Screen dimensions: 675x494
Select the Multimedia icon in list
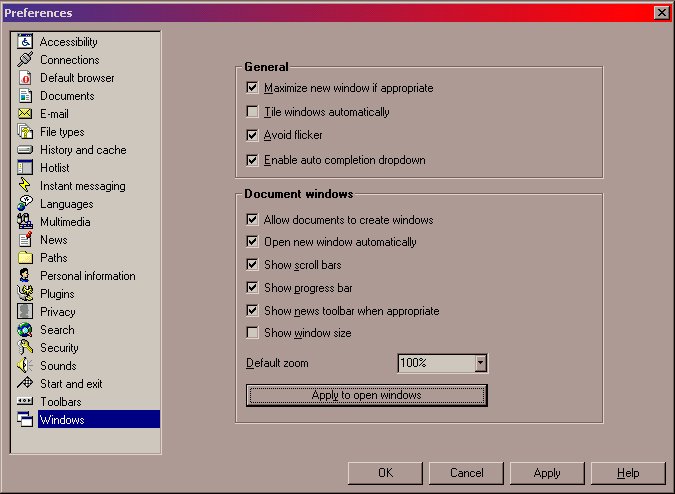pyautogui.click(x=25, y=222)
